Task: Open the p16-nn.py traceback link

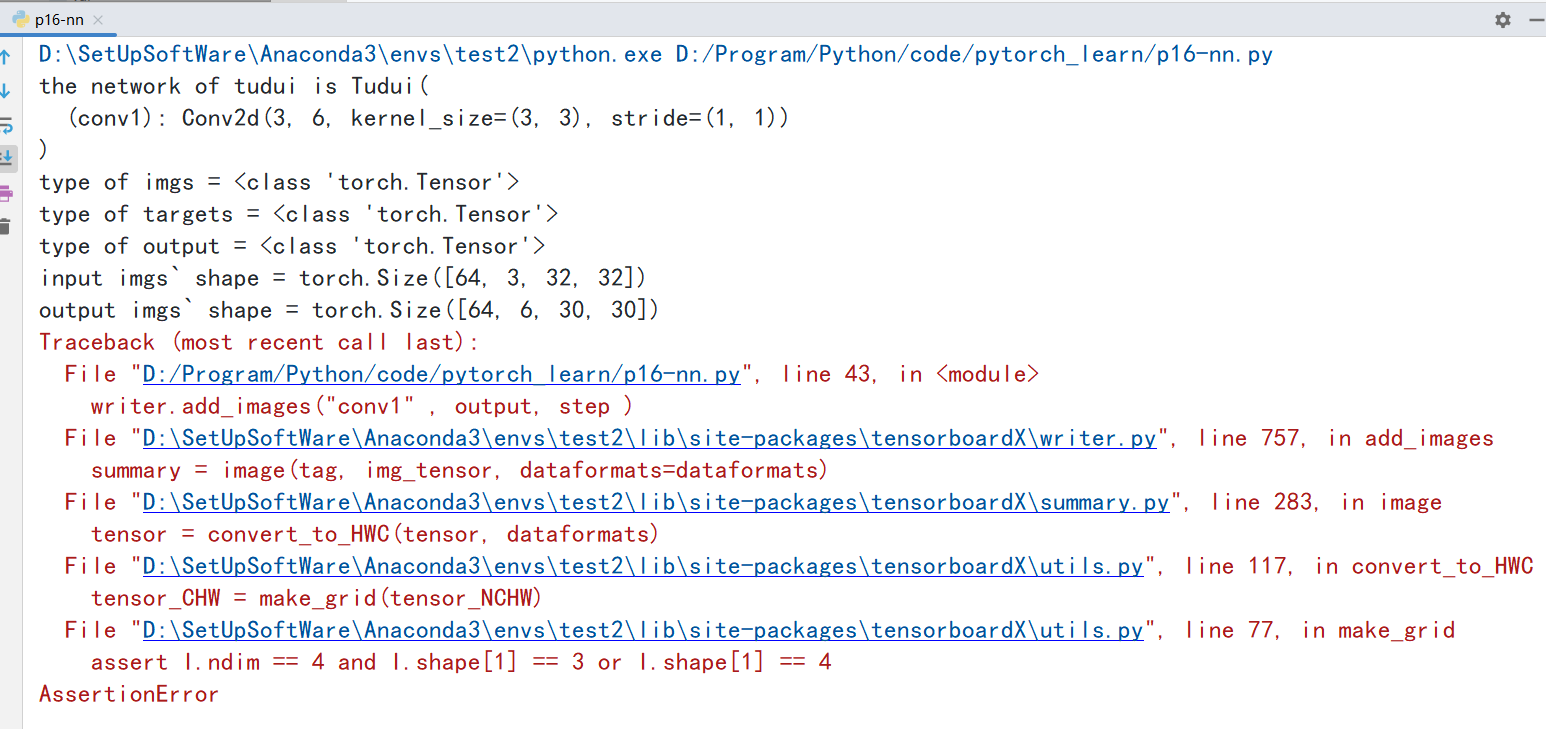Action: (441, 375)
